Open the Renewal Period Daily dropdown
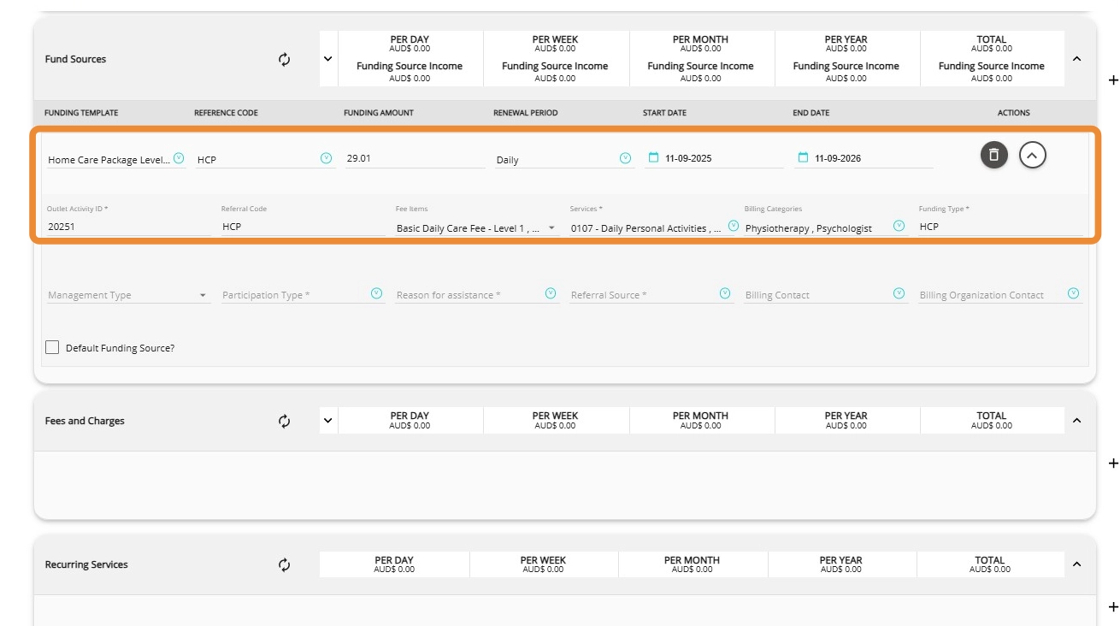This screenshot has width=1120, height=626. coord(625,158)
